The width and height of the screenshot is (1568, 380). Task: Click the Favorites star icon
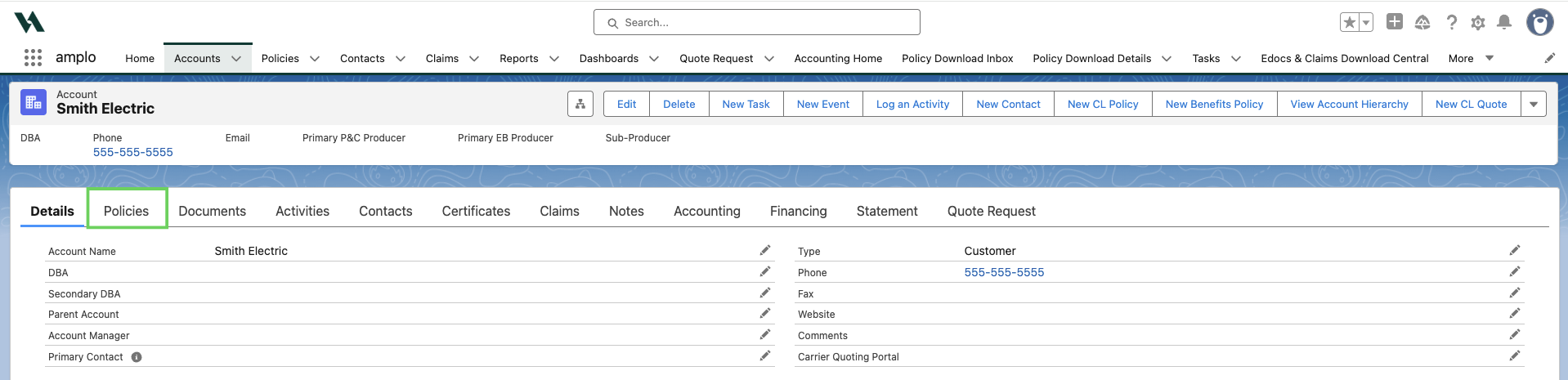(1349, 23)
